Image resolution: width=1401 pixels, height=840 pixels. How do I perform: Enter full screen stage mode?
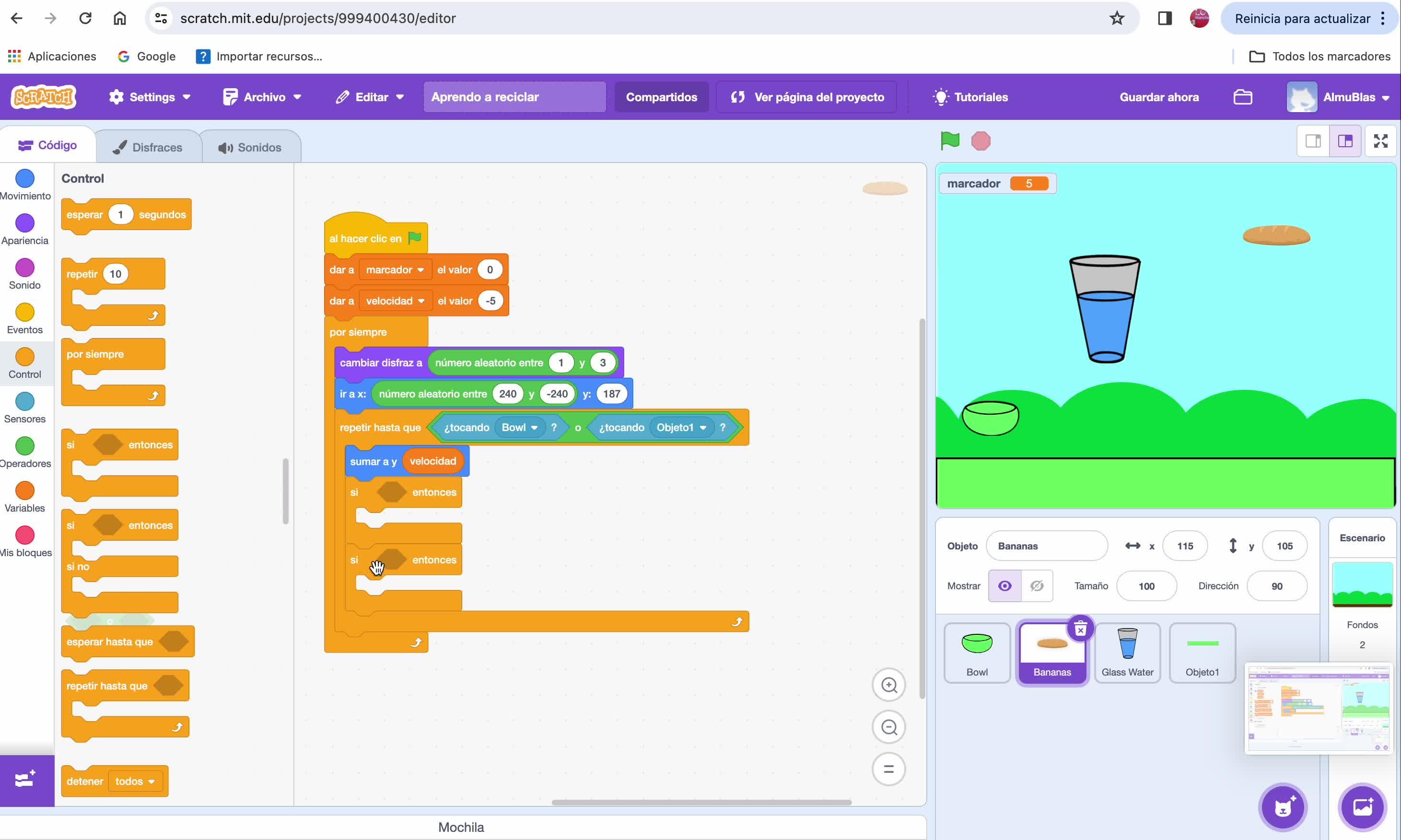1380,141
